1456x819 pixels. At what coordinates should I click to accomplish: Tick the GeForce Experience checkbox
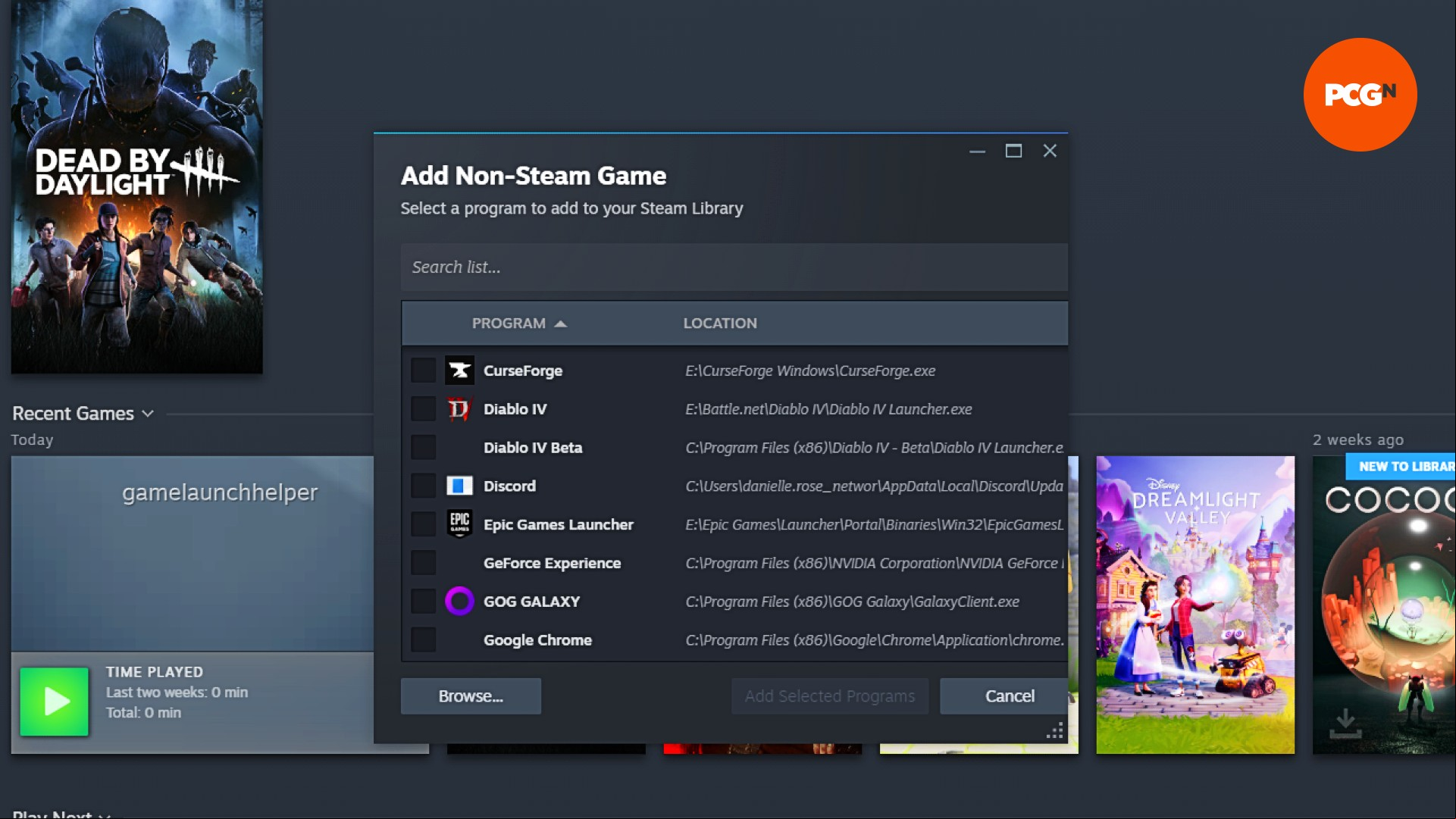(x=424, y=563)
